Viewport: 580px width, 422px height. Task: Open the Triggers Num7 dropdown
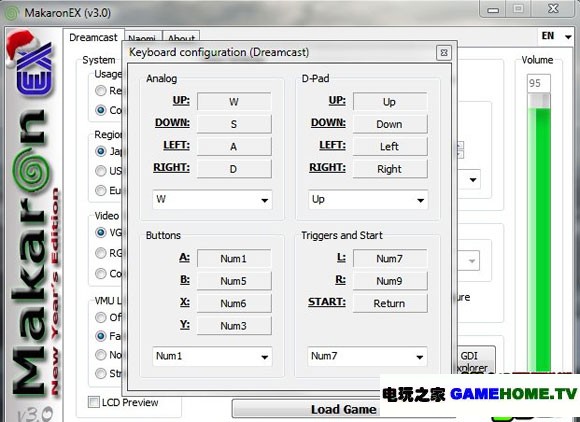tap(367, 357)
